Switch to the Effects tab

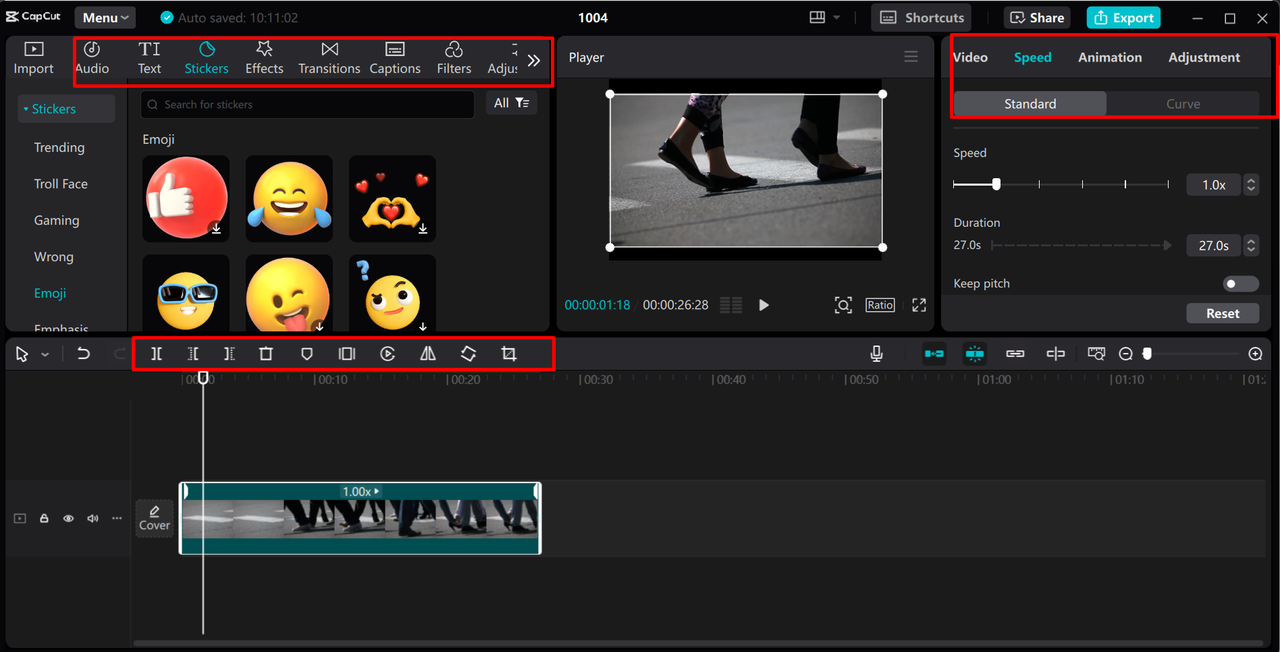coord(264,58)
